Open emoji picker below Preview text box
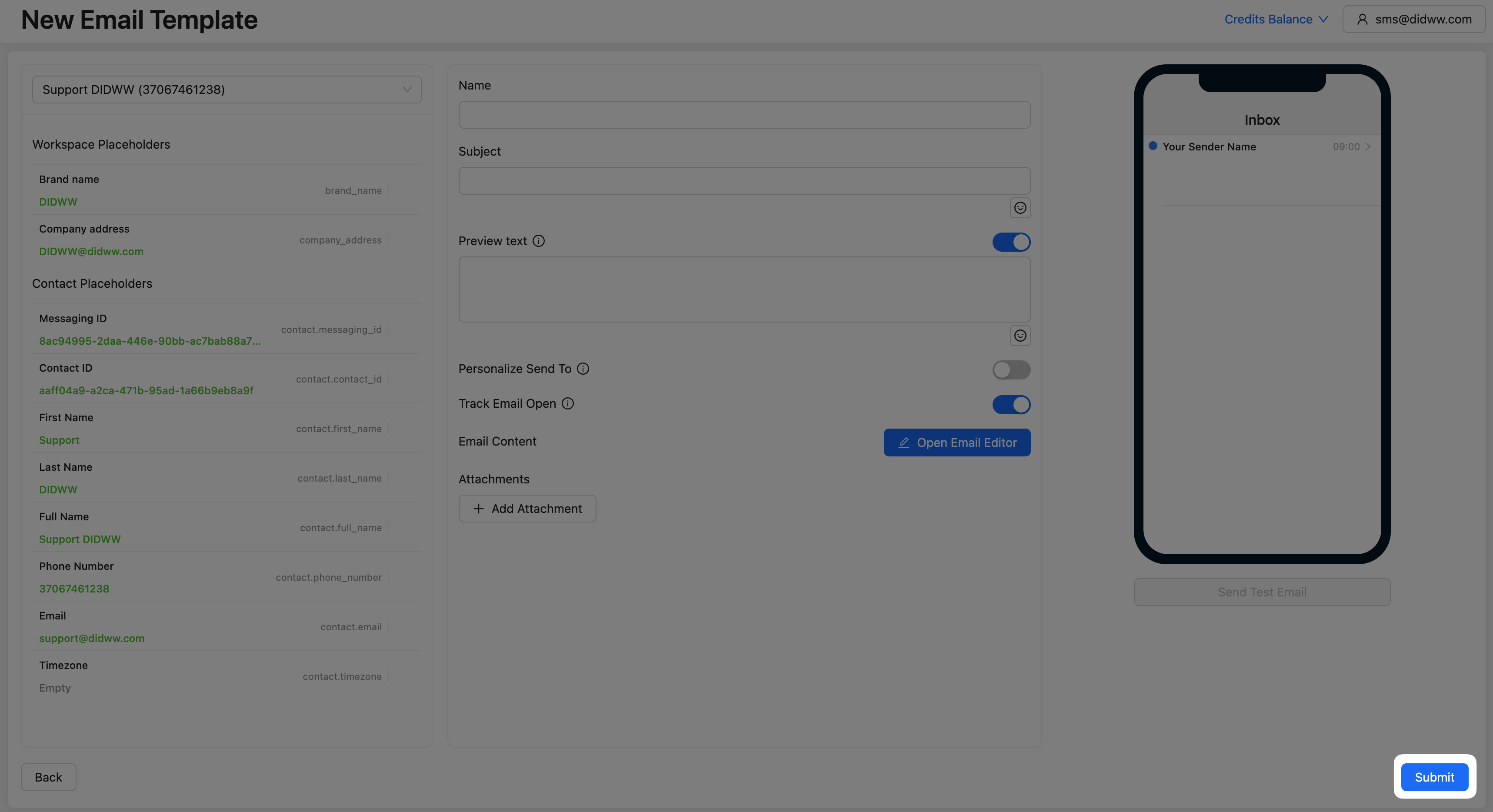The height and width of the screenshot is (812, 1493). point(1020,336)
